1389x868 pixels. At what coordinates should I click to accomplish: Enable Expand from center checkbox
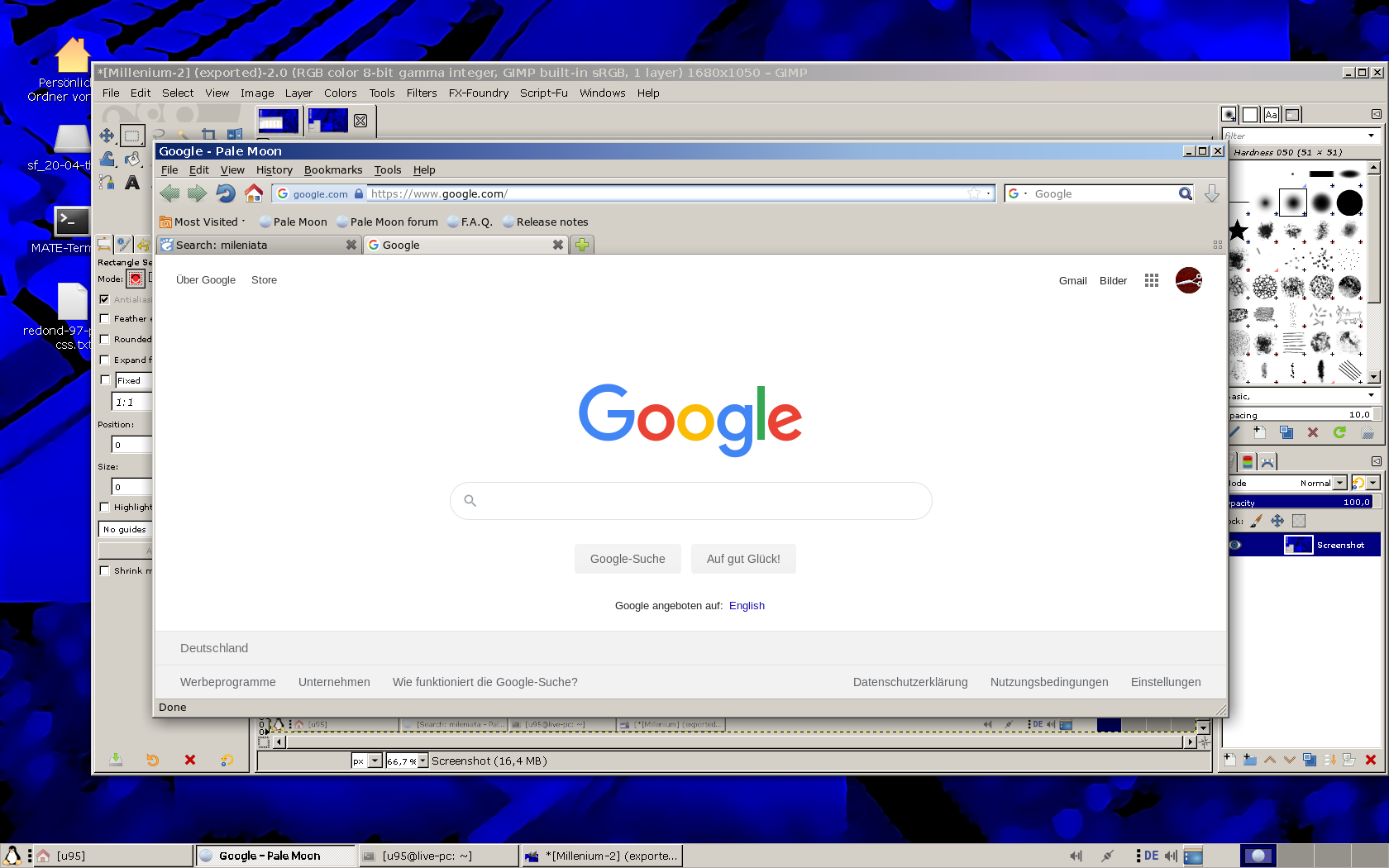(x=104, y=360)
